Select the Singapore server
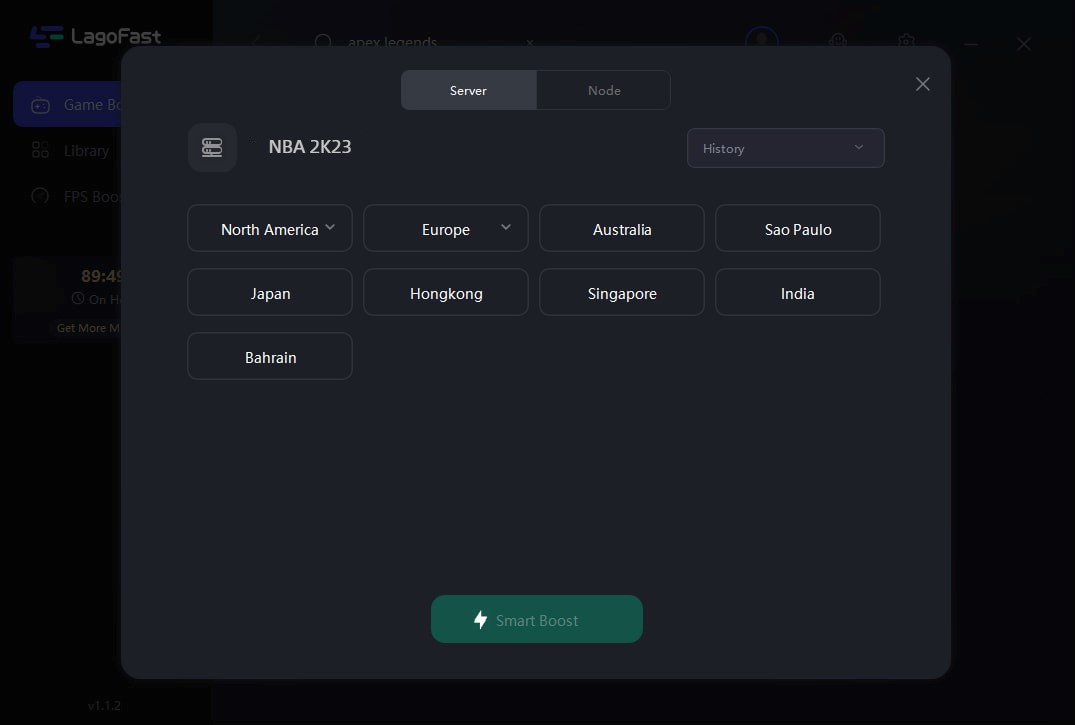This screenshot has width=1075, height=725. [x=621, y=293]
